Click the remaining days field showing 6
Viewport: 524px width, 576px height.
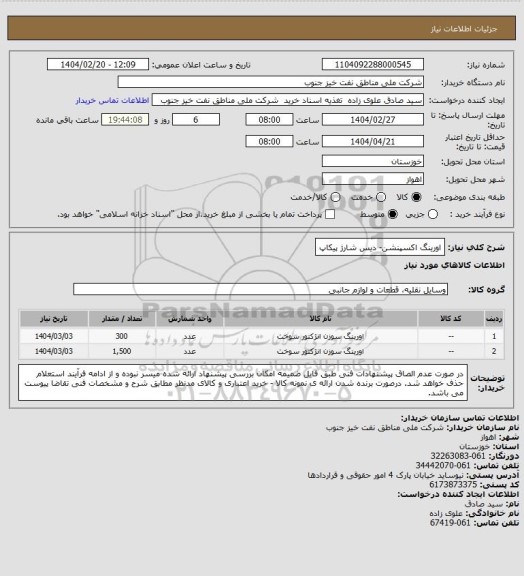click(x=196, y=120)
